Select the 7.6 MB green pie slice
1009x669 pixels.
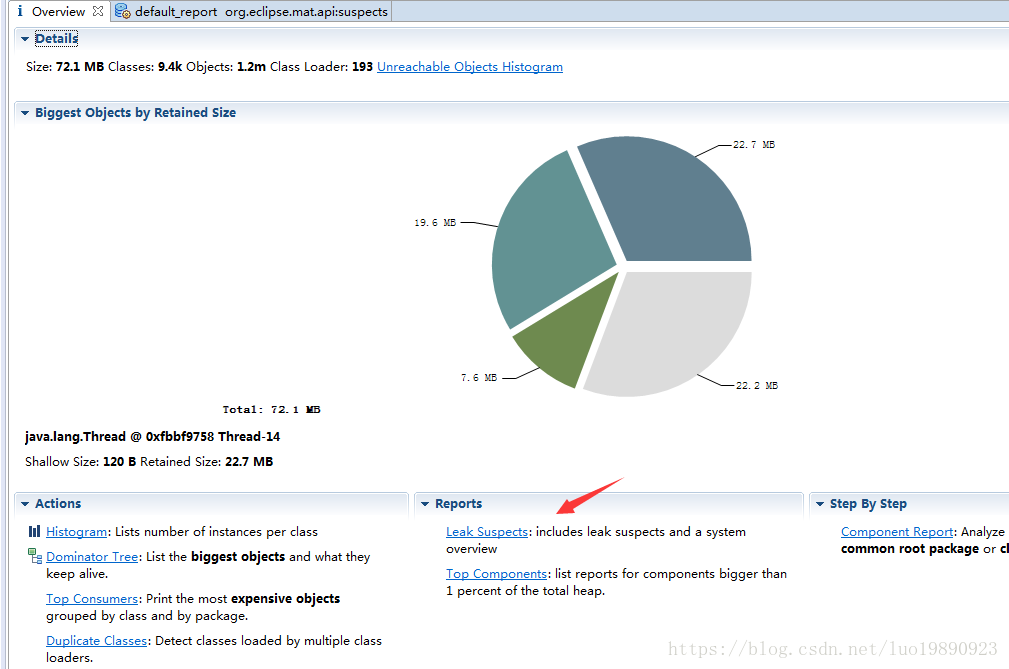point(566,334)
